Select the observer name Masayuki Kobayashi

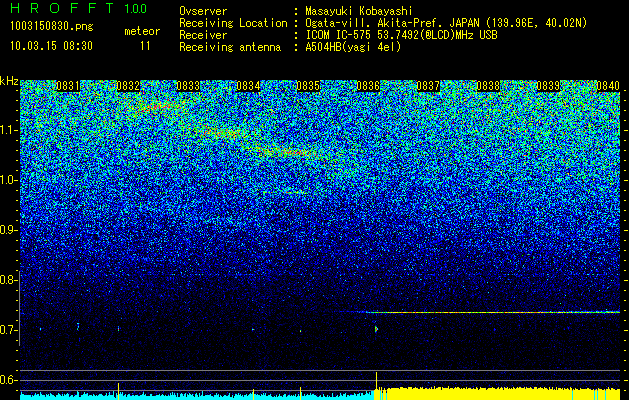pos(359,11)
